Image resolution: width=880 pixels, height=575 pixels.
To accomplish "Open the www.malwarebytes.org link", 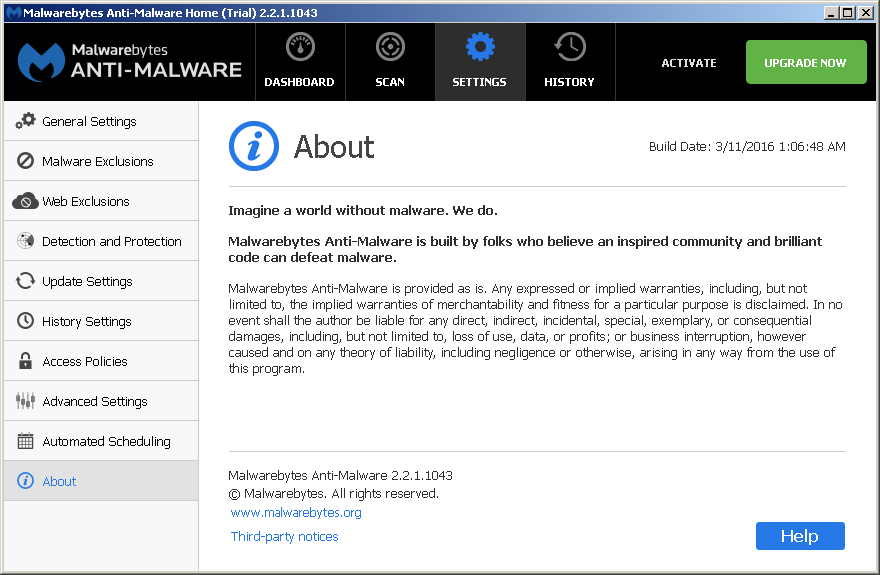I will (x=296, y=513).
